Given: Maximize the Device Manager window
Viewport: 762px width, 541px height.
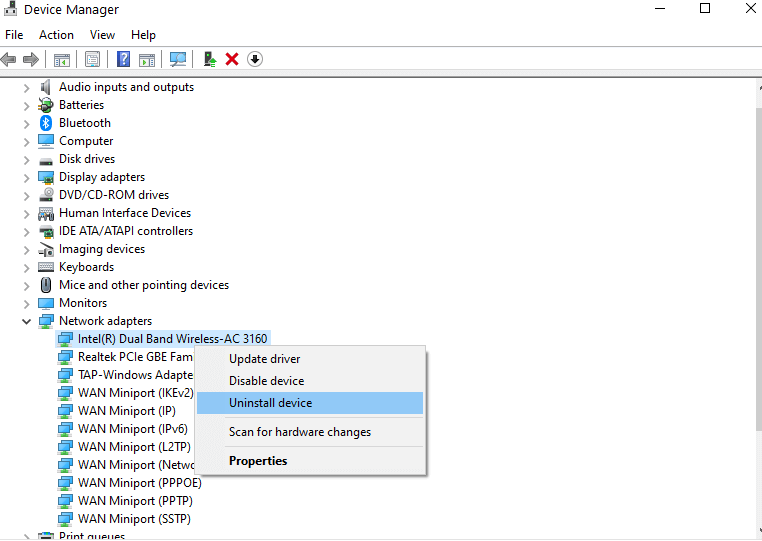Looking at the screenshot, I should point(705,8).
